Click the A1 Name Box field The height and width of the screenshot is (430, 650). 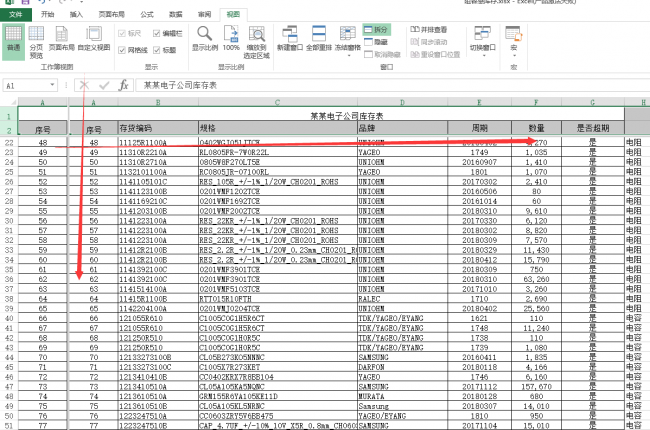[x=25, y=85]
